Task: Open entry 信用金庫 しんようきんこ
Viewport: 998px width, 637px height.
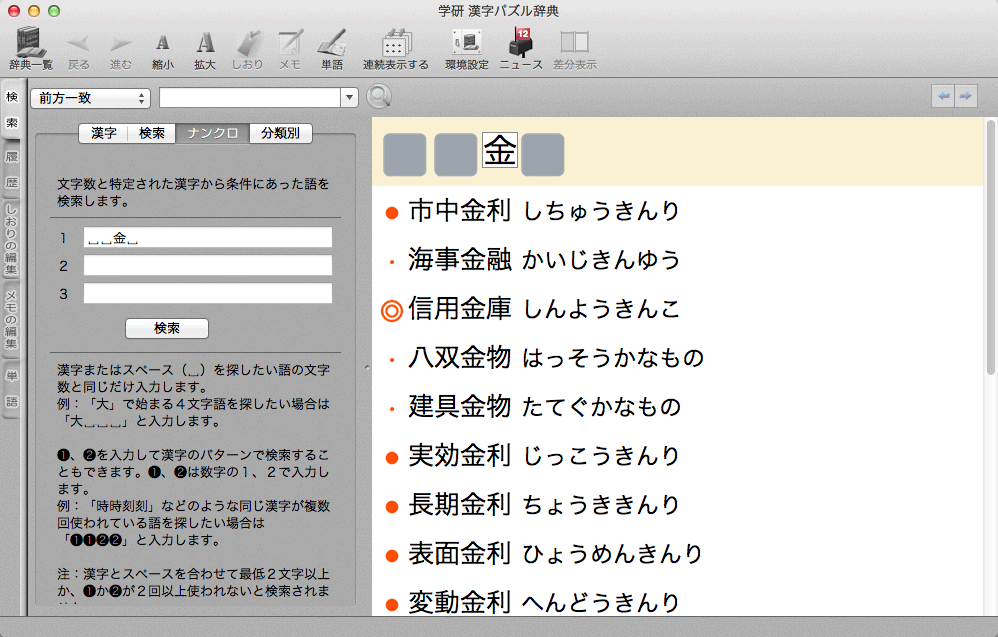Action: (544, 309)
